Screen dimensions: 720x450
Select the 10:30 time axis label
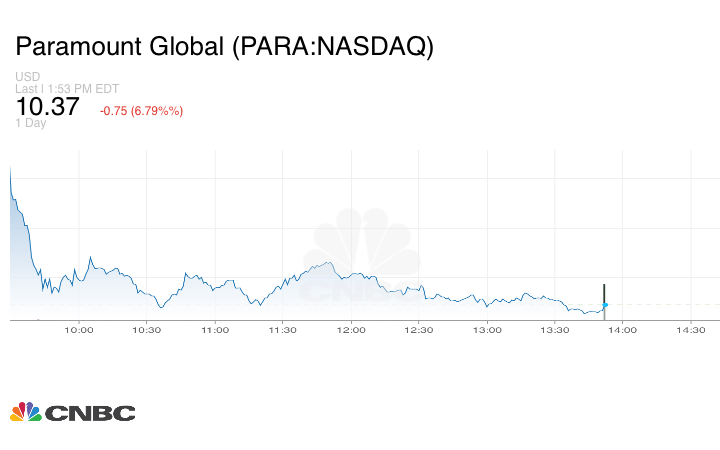(x=146, y=329)
